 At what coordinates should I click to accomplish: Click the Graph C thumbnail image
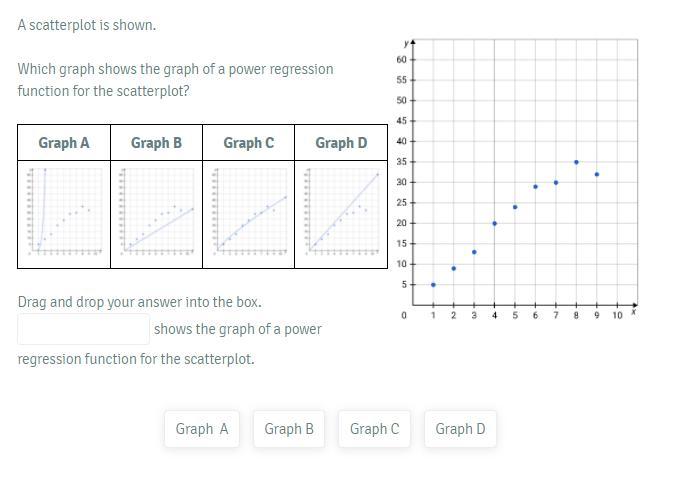[x=248, y=211]
